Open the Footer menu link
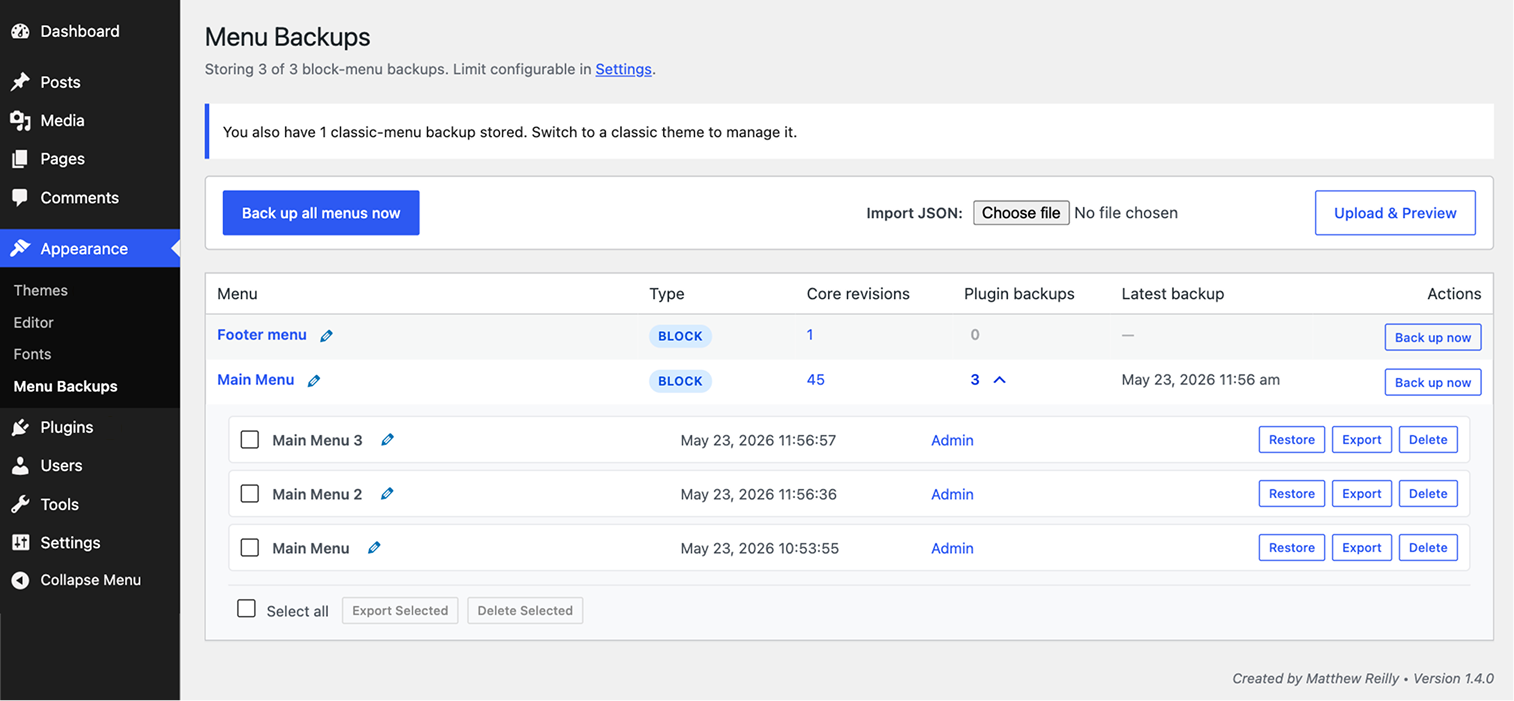This screenshot has width=1514, height=701. click(262, 335)
